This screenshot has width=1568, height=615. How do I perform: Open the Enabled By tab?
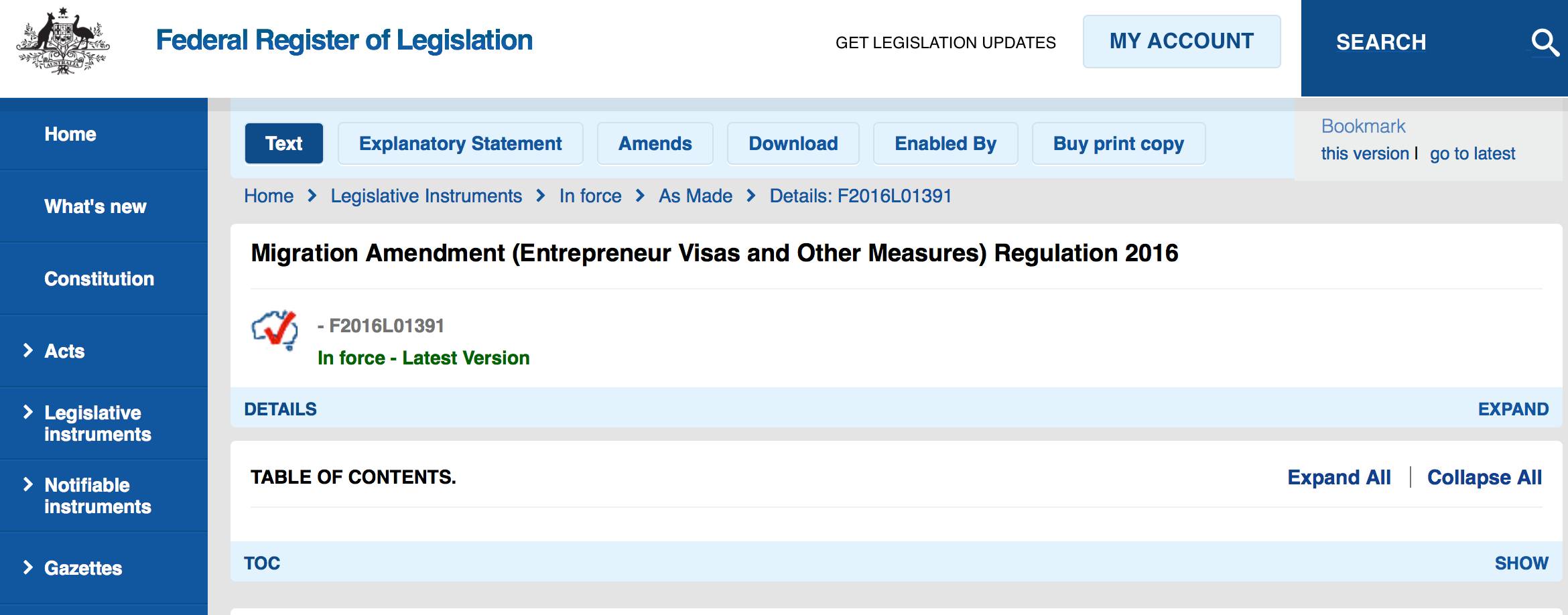point(945,143)
